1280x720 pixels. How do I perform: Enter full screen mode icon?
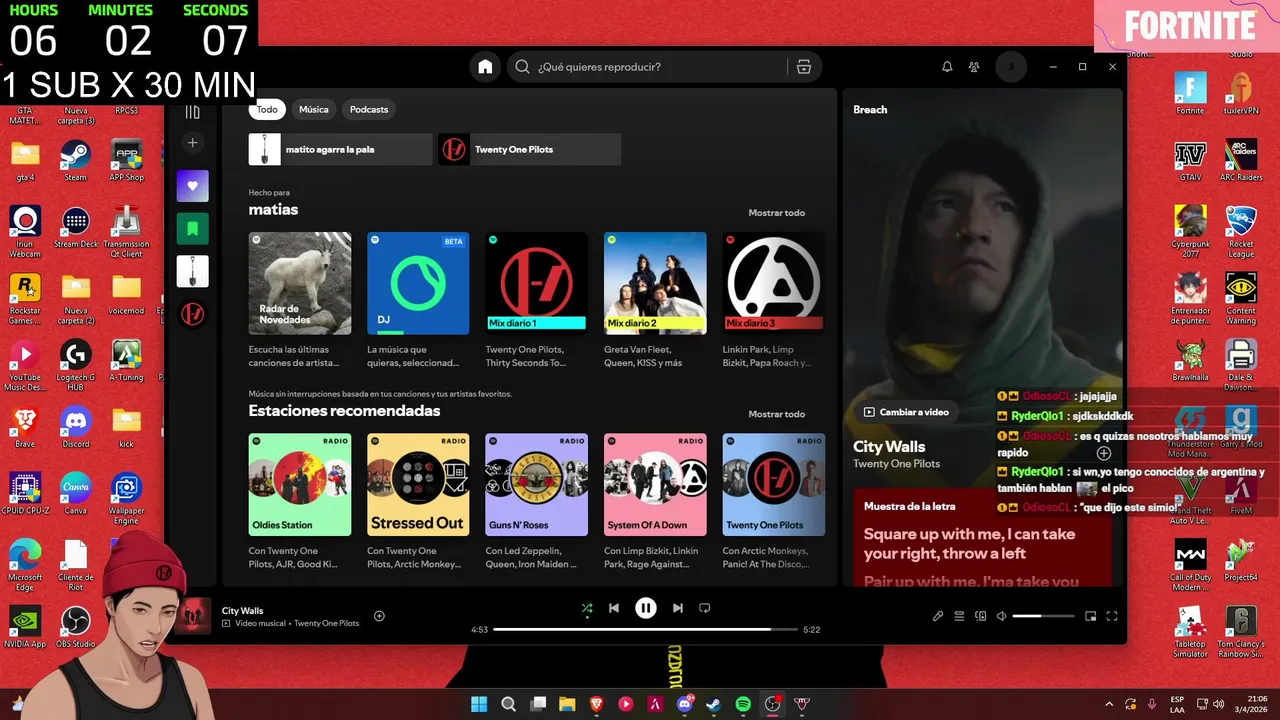[x=1112, y=617]
